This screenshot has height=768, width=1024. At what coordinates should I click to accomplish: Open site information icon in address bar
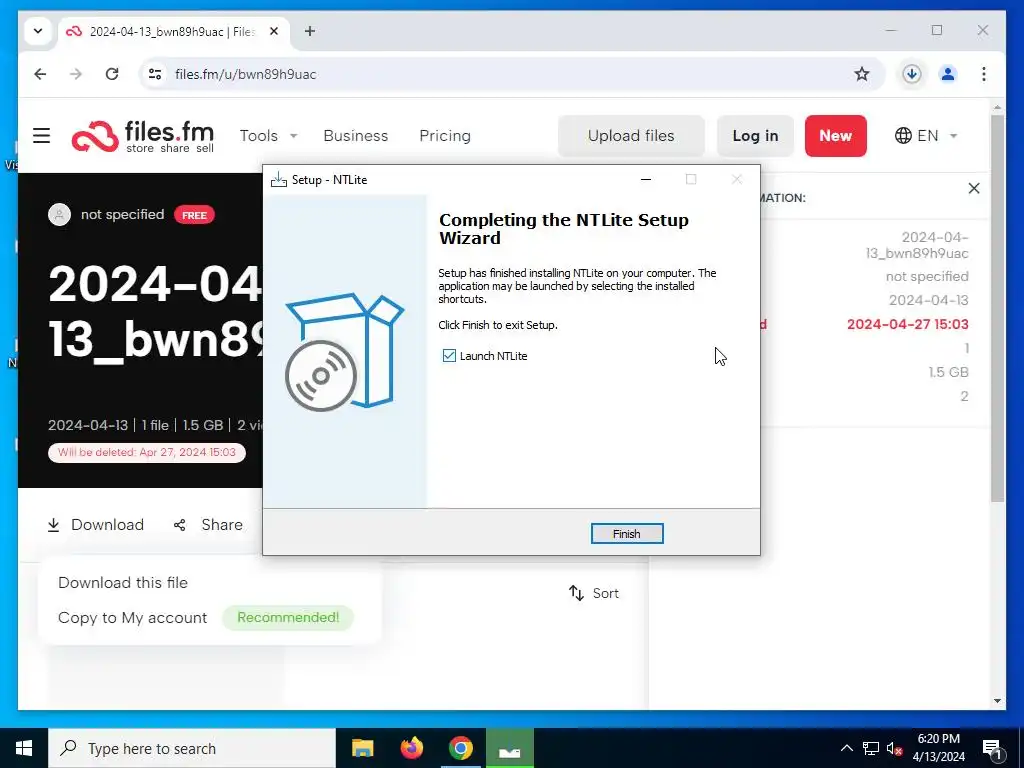155,74
